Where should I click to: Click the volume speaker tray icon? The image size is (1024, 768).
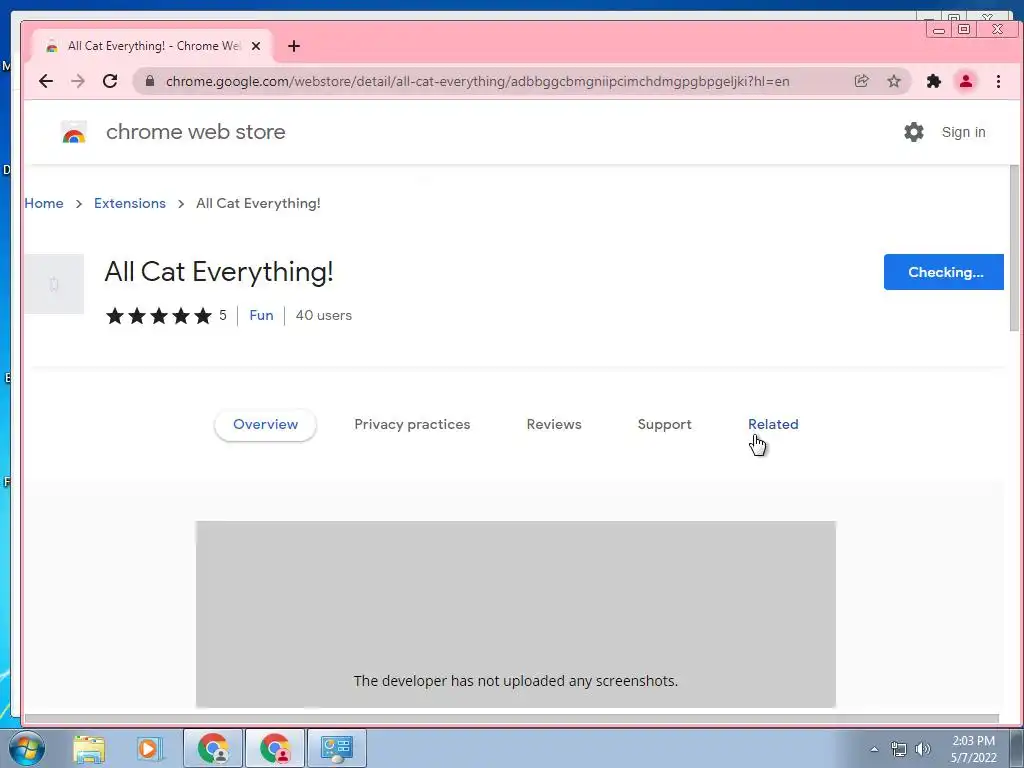pos(923,749)
